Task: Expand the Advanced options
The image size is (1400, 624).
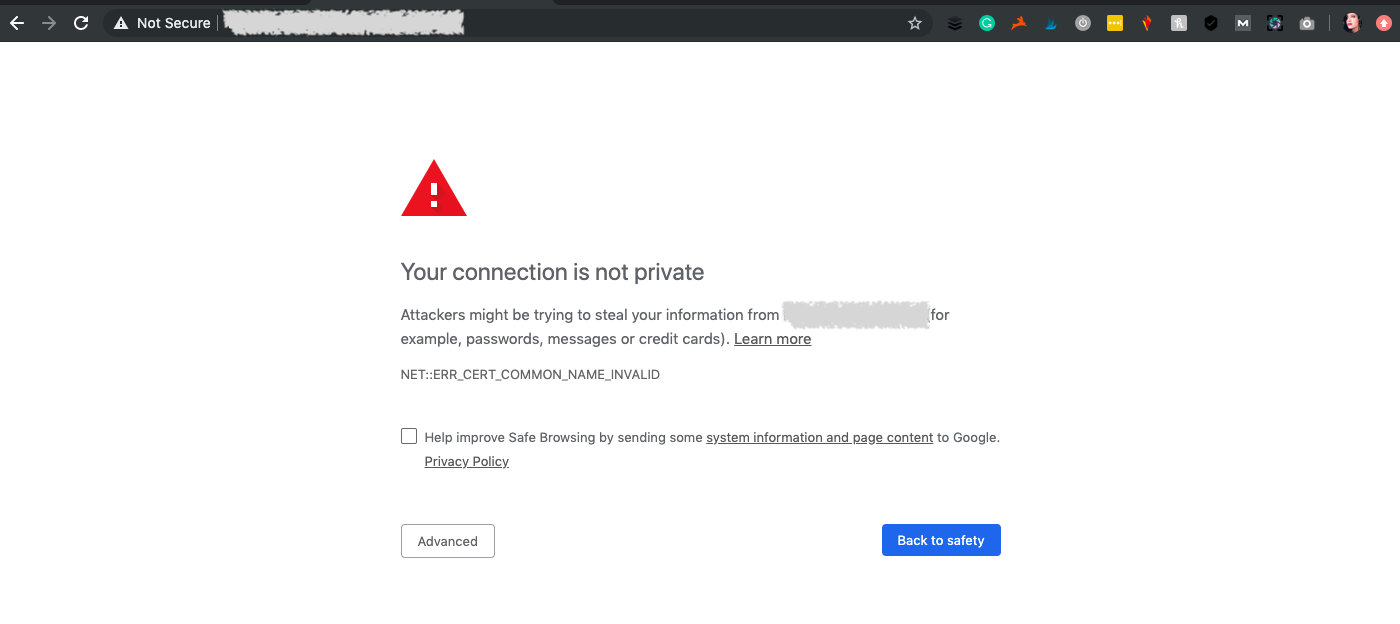Action: point(448,541)
